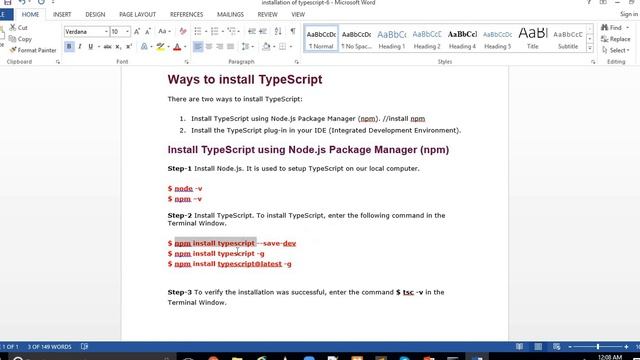
Task: Switch to Web Layout view
Action: pyautogui.click(x=557, y=347)
